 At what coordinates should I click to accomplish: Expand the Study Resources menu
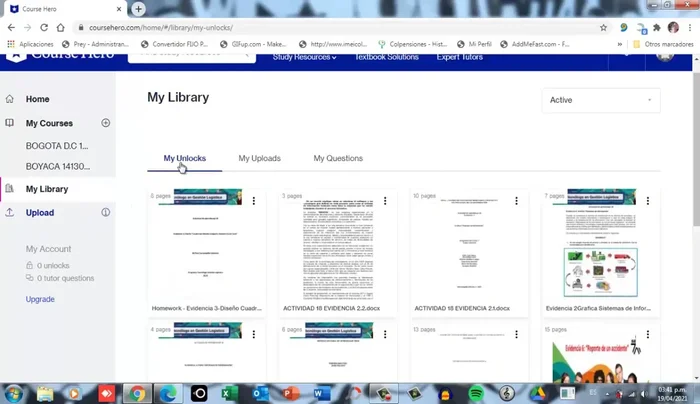coord(304,57)
